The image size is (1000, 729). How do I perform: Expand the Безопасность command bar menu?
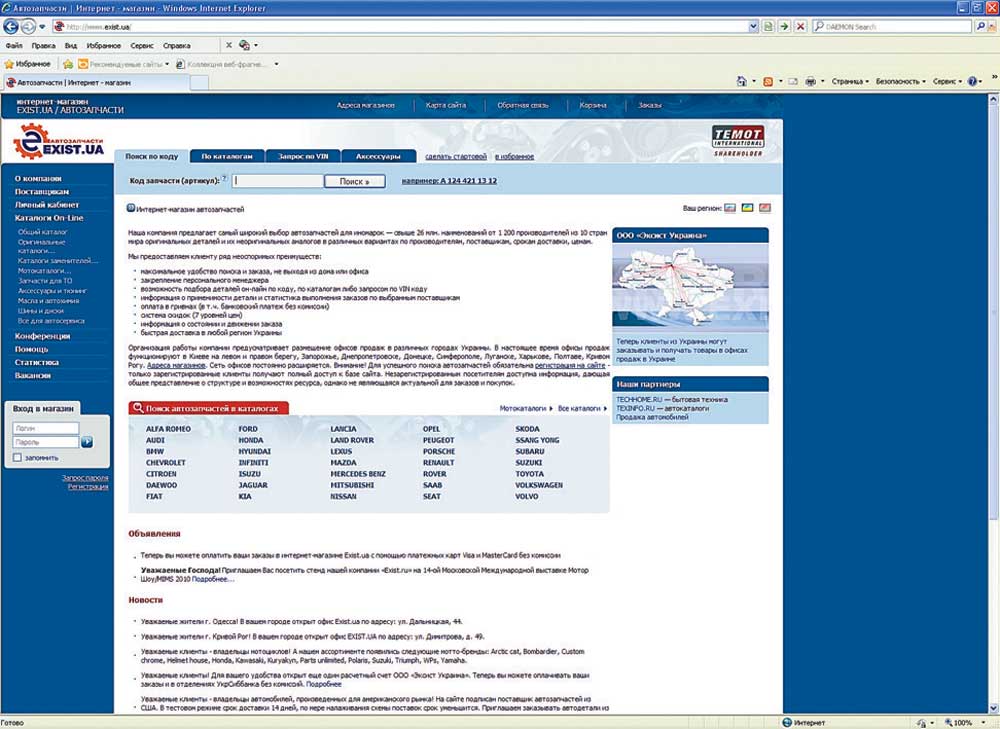(901, 82)
